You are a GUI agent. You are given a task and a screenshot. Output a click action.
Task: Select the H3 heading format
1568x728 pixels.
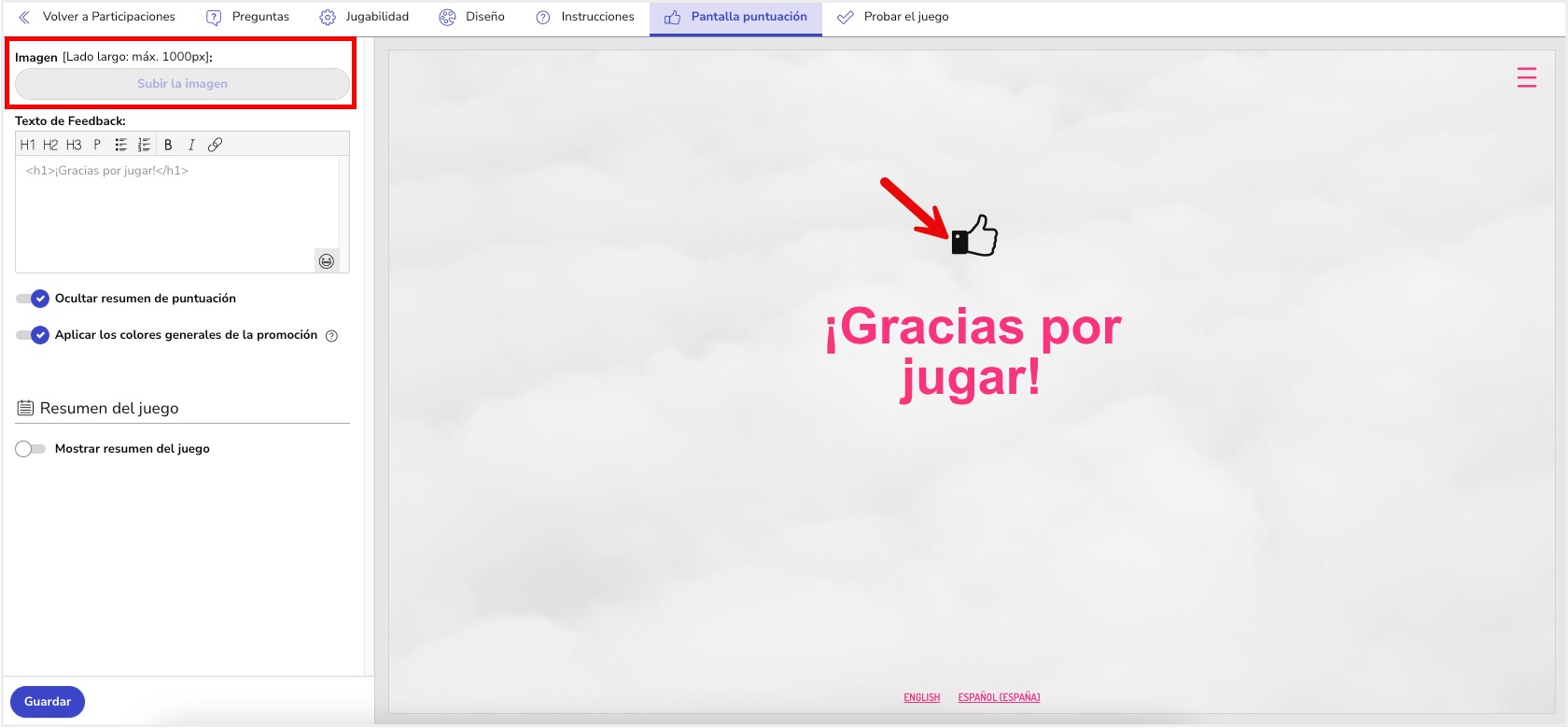pyautogui.click(x=74, y=145)
